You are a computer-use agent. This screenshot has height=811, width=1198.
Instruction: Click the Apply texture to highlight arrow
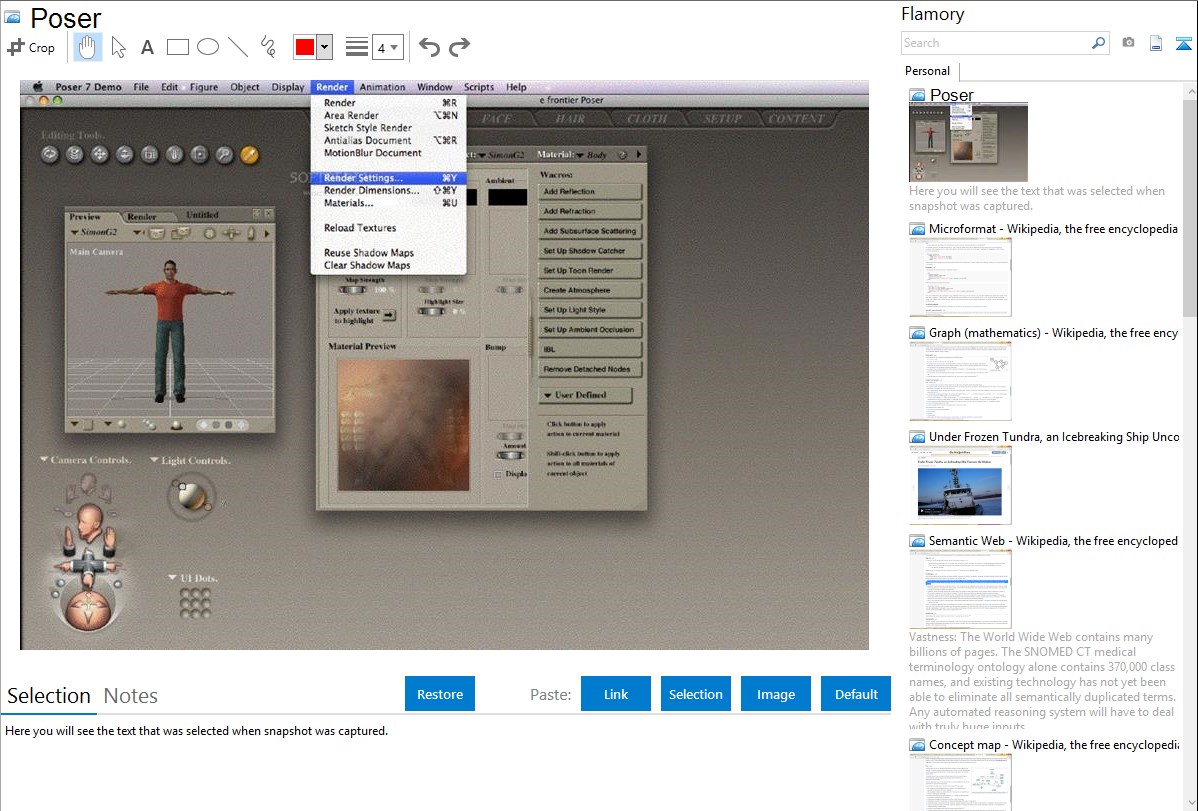(x=389, y=315)
